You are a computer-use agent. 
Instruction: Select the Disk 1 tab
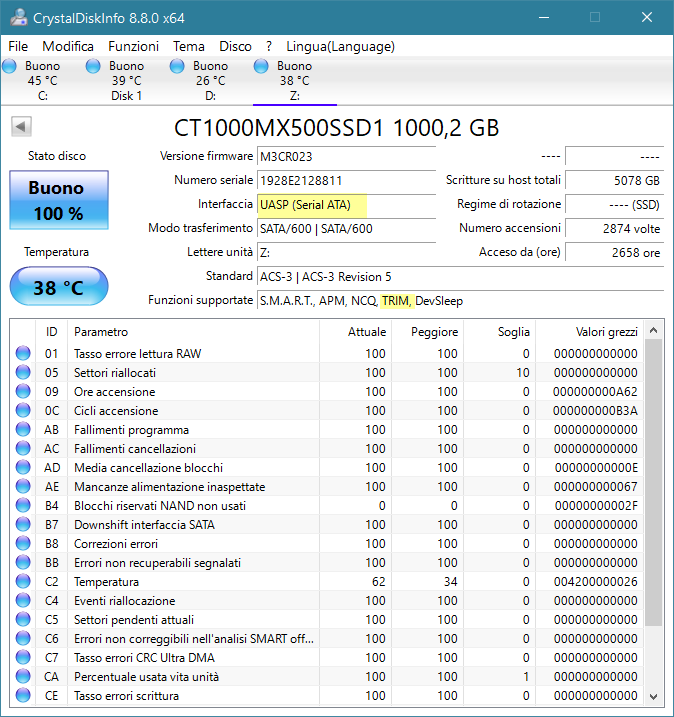click(127, 81)
